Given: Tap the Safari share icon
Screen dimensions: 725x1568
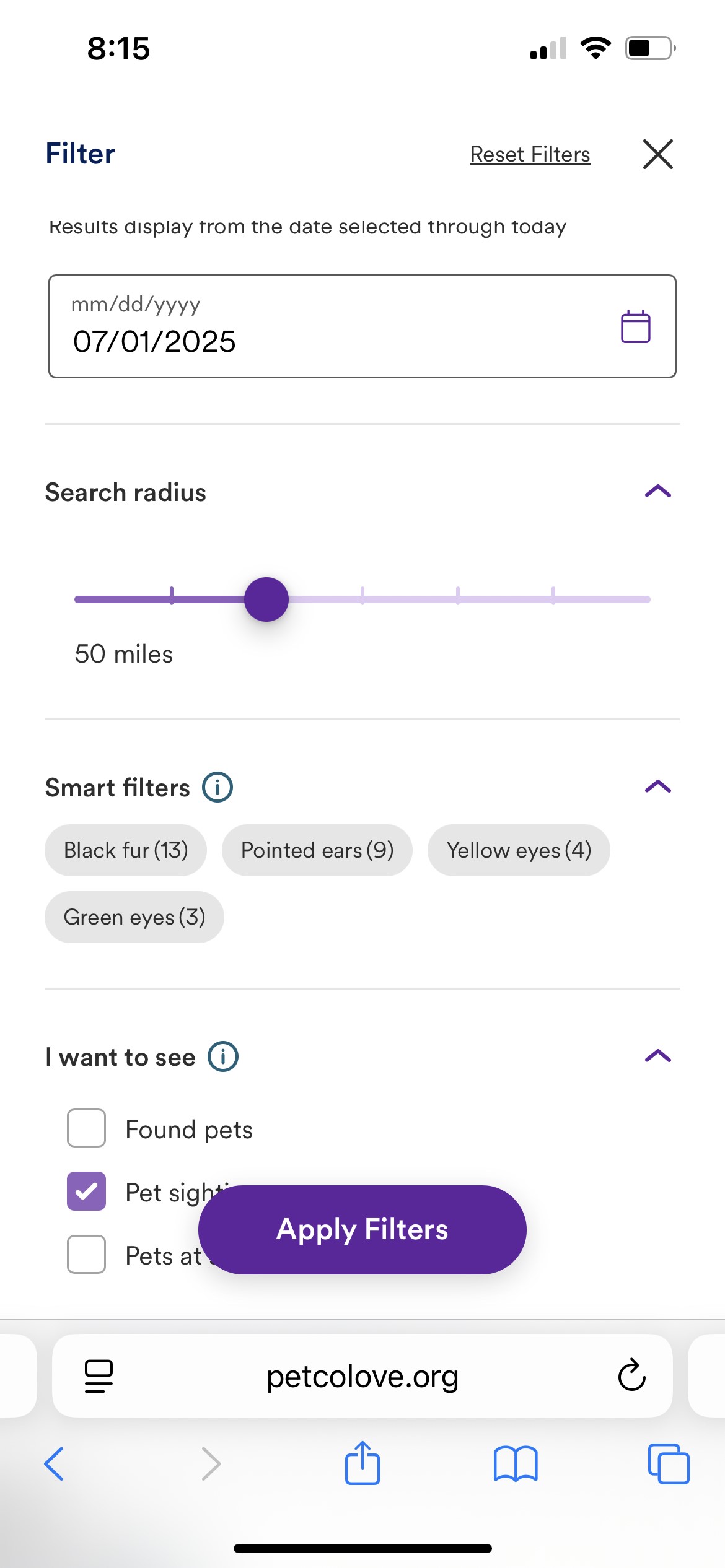Looking at the screenshot, I should [362, 1463].
